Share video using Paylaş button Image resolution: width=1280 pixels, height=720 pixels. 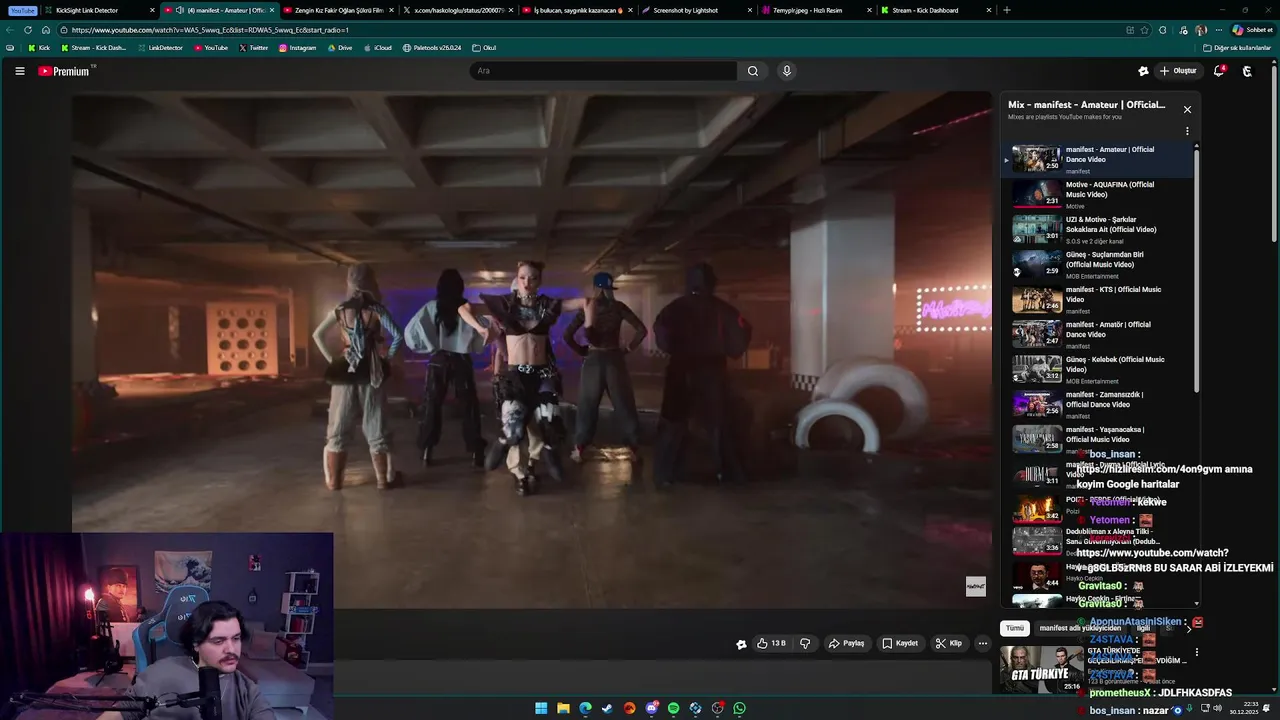846,643
